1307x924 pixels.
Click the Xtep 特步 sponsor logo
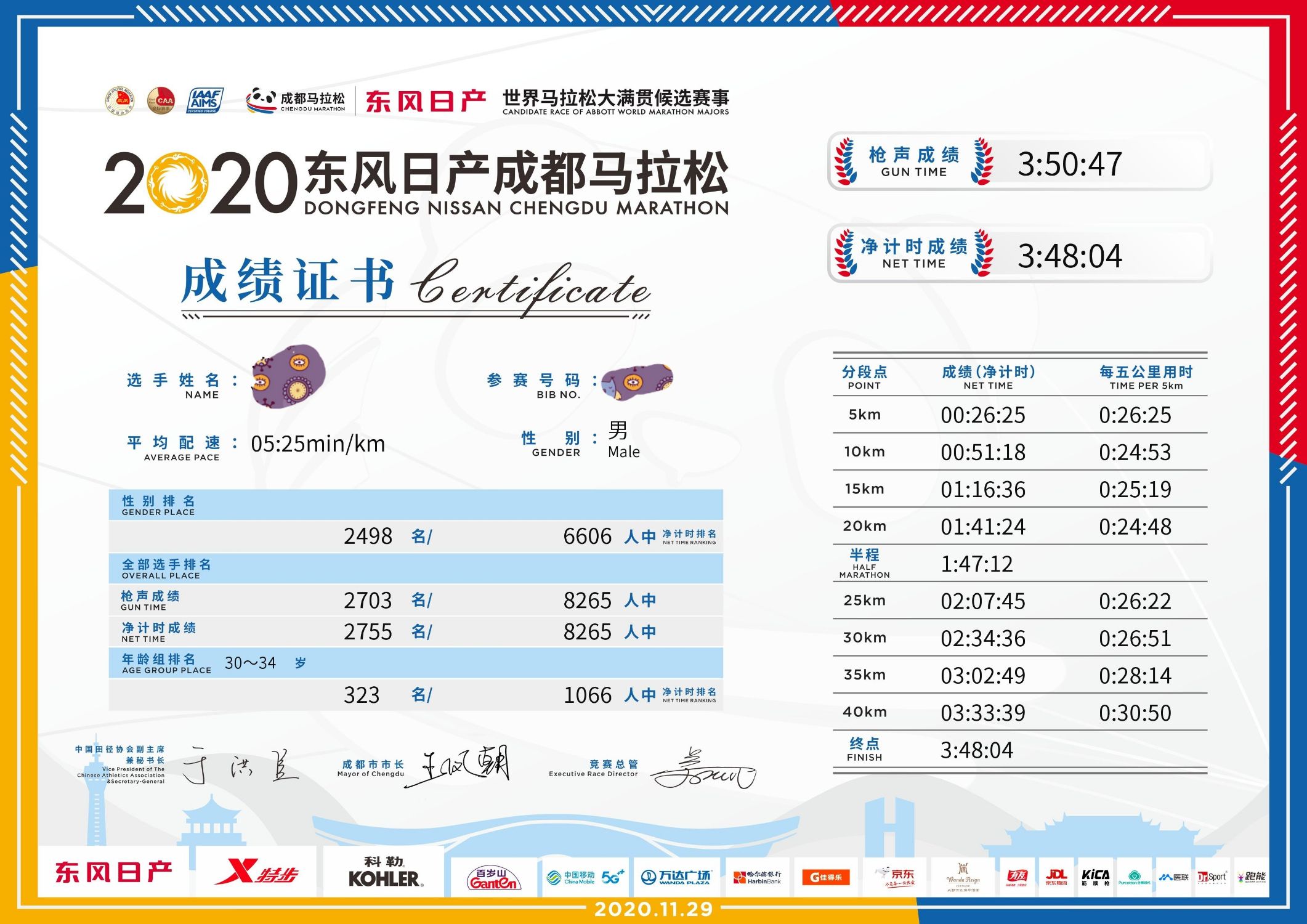tap(257, 873)
